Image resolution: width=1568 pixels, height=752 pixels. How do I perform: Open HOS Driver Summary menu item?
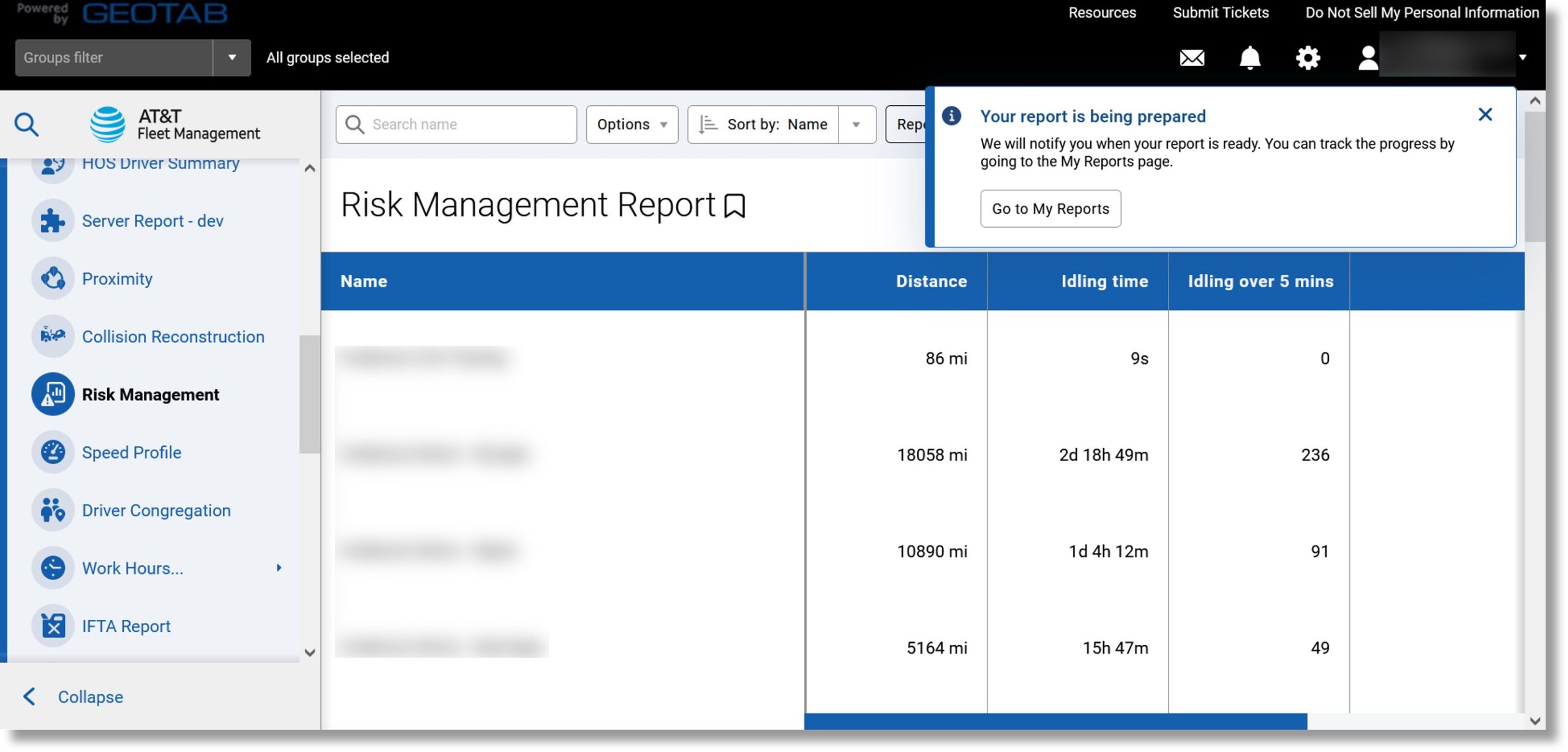(160, 164)
